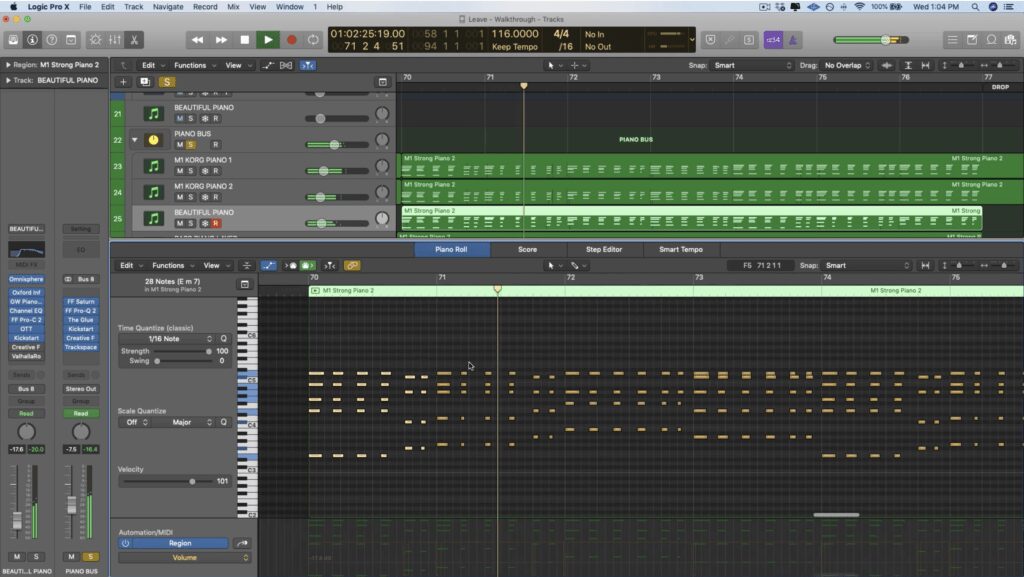Disable record on track 25 BEAUTIFUL PIANO
1024x577 pixels.
click(x=216, y=223)
